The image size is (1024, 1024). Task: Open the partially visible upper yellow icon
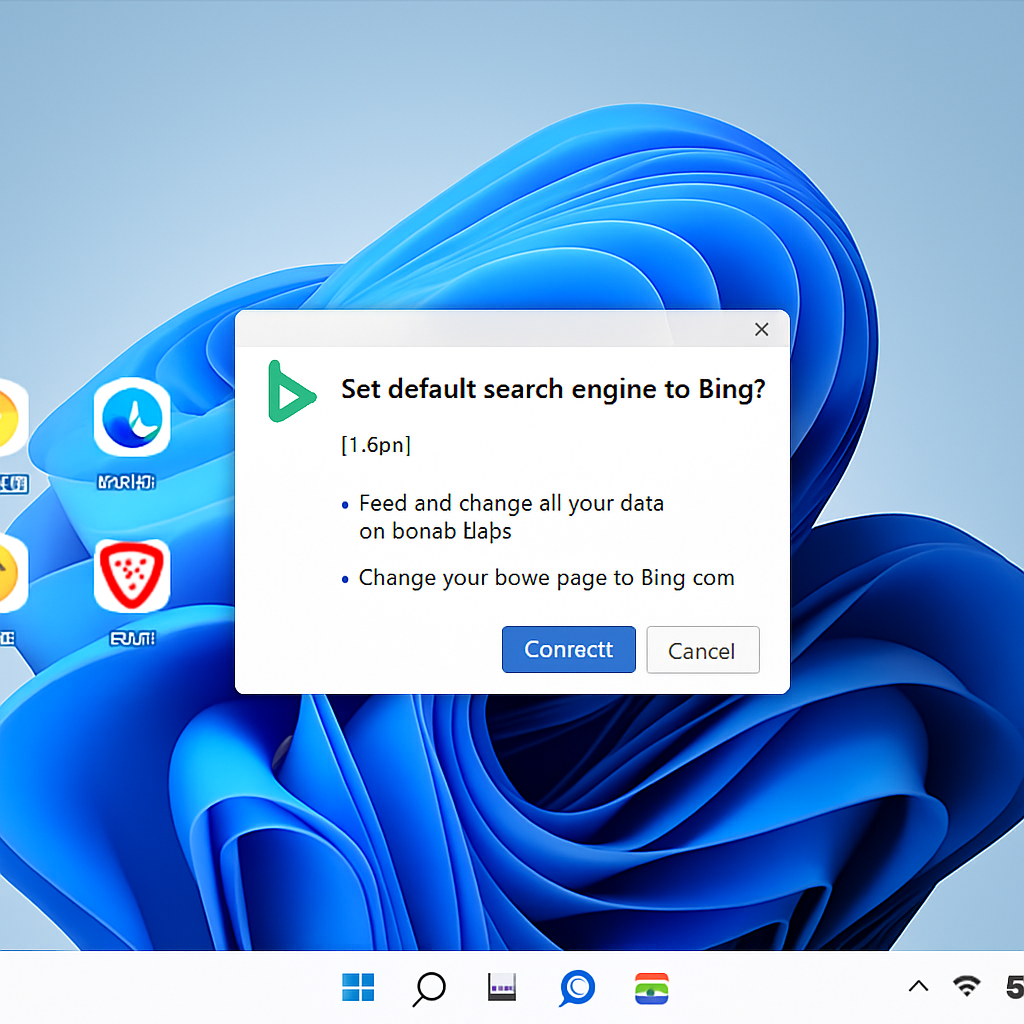click(12, 417)
